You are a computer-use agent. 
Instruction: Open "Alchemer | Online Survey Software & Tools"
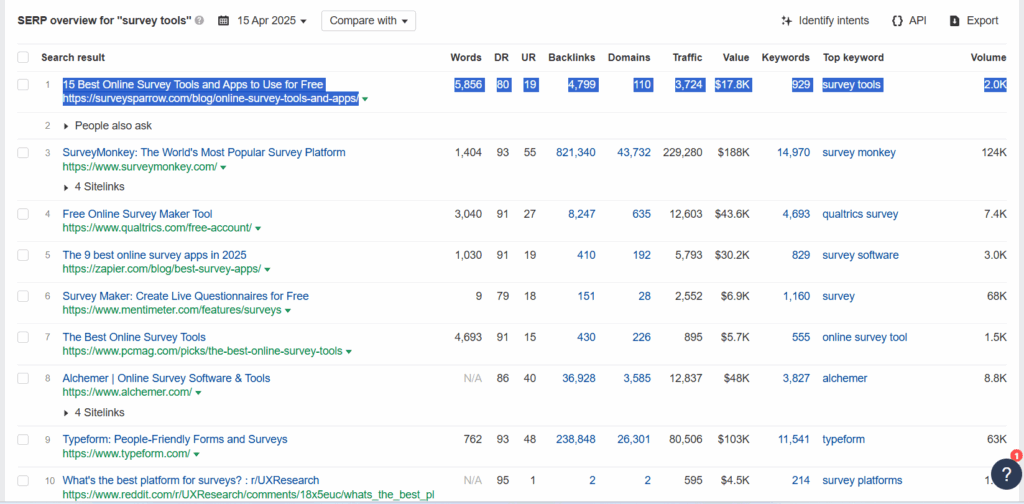[166, 378]
